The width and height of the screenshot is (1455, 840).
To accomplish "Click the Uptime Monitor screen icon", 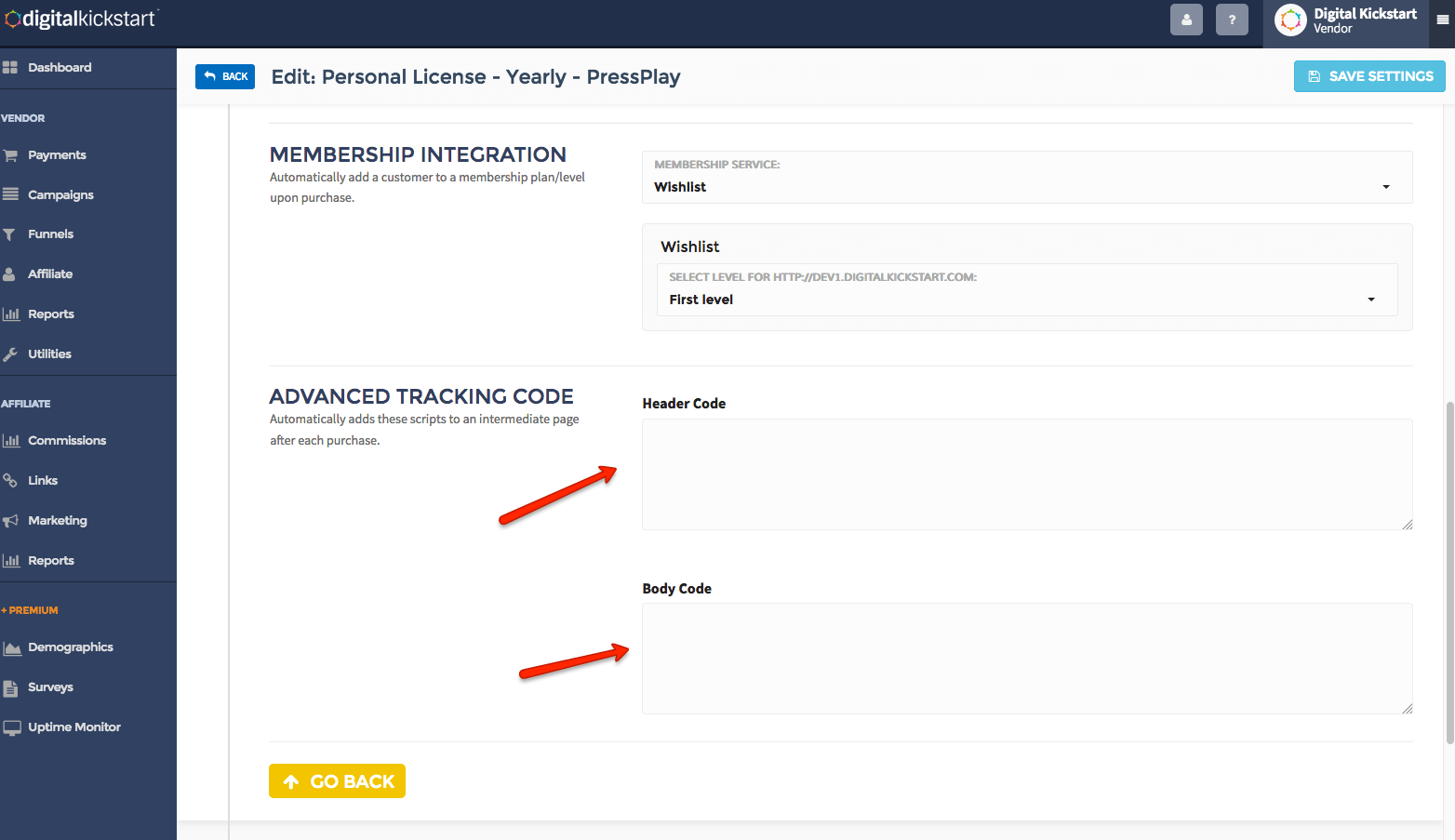I will [12, 728].
